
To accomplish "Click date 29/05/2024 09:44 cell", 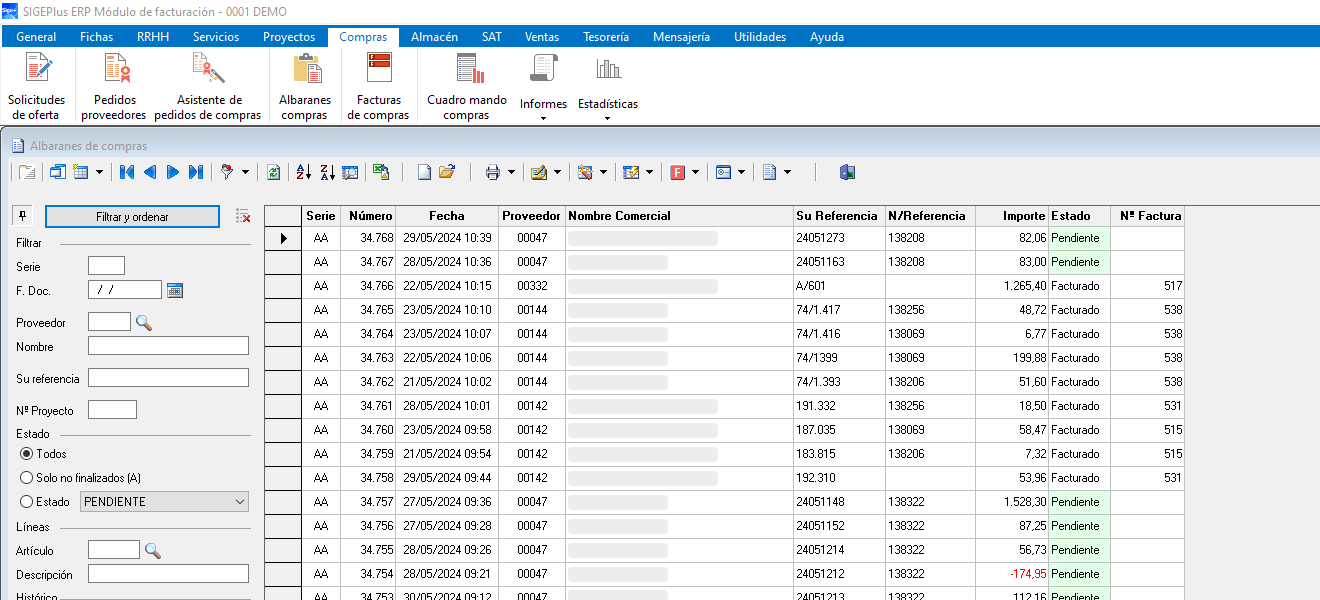I will coord(447,478).
